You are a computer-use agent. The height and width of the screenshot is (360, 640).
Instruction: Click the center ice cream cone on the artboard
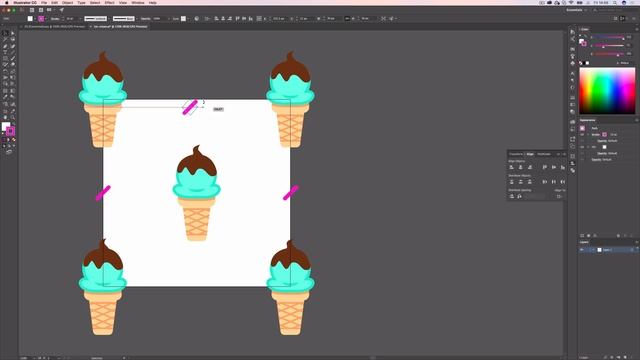coord(196,193)
